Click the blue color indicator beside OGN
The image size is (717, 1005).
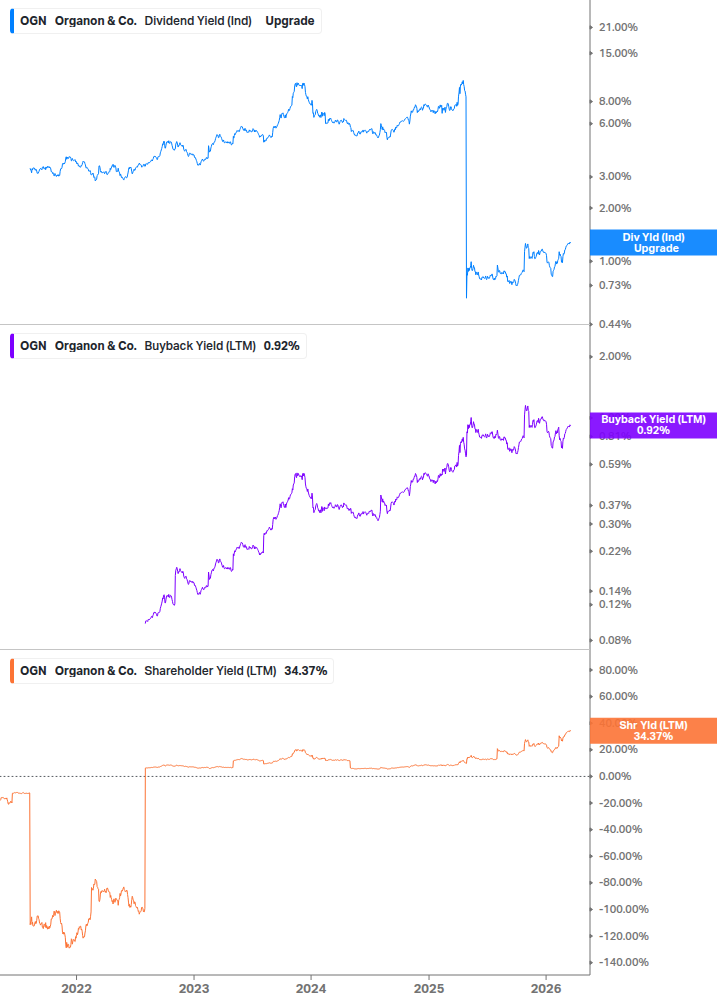point(10,20)
